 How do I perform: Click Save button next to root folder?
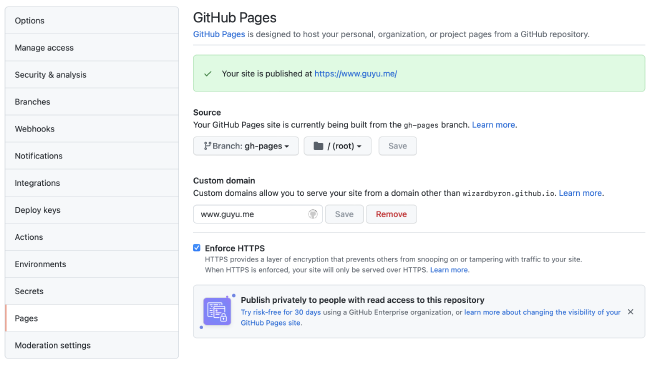pyautogui.click(x=397, y=146)
